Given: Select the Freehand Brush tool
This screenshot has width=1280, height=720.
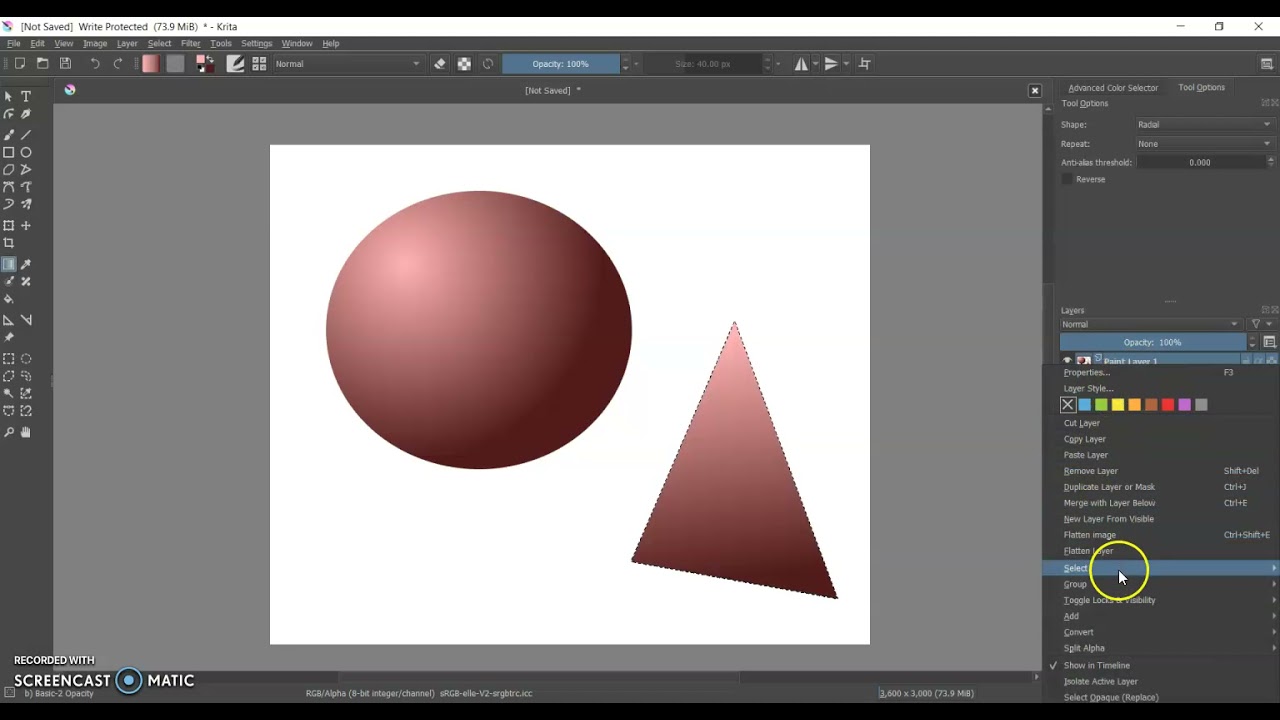Looking at the screenshot, I should [x=9, y=134].
